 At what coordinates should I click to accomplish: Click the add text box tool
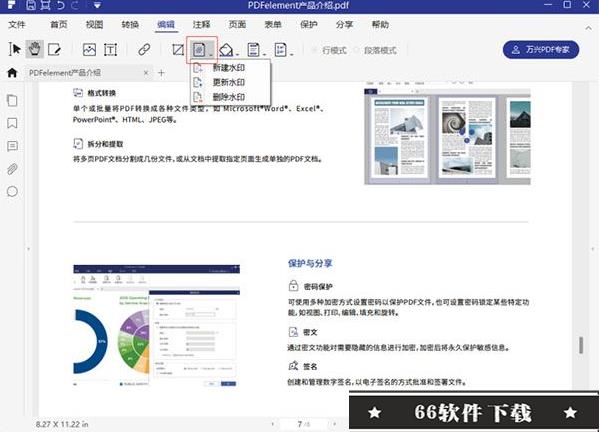tap(110, 50)
